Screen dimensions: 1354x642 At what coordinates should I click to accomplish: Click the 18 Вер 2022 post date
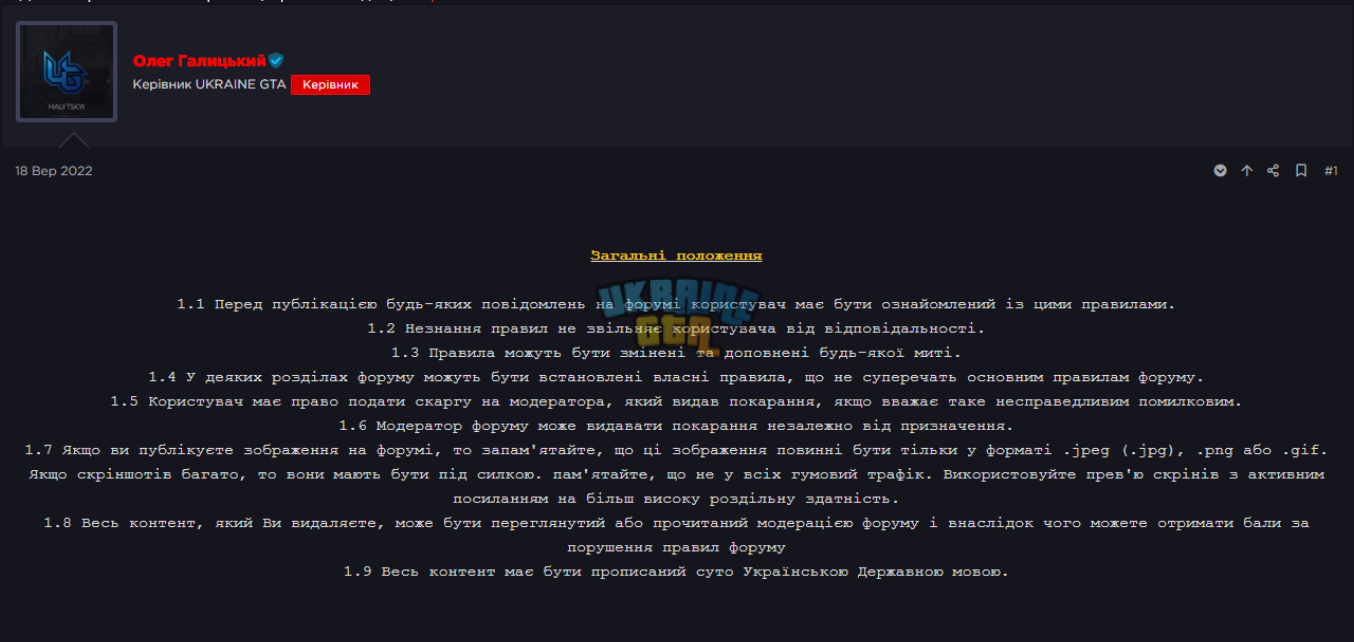(x=54, y=171)
